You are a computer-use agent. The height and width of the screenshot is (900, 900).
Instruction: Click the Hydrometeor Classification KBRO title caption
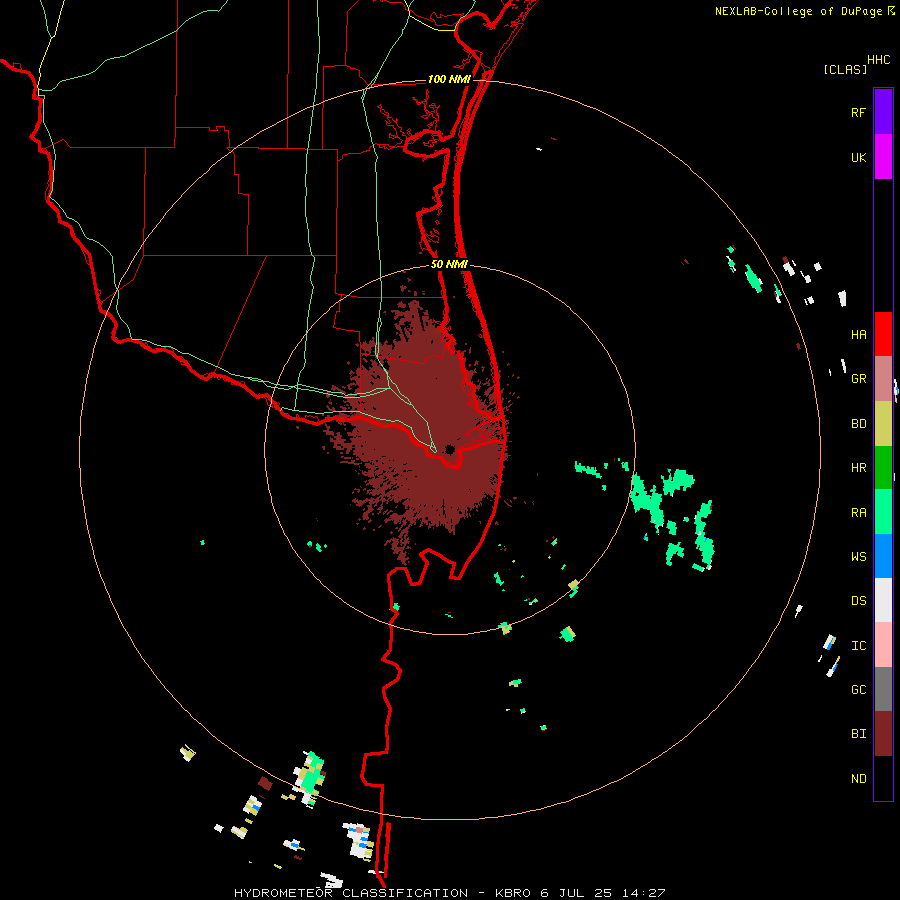click(x=449, y=893)
